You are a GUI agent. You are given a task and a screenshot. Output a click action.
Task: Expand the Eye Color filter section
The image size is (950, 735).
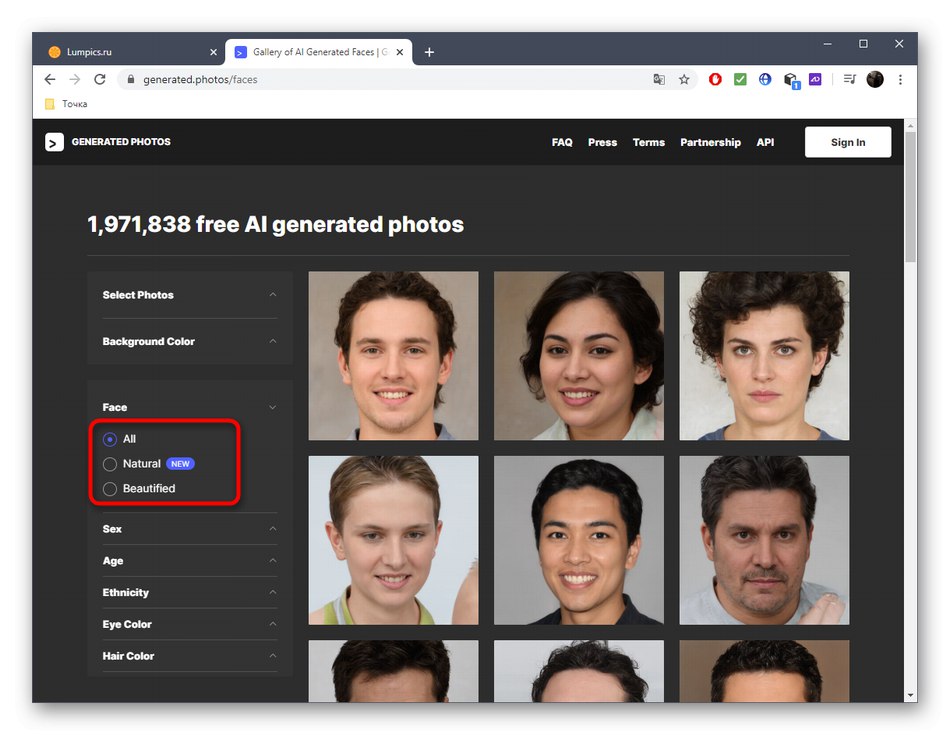190,624
